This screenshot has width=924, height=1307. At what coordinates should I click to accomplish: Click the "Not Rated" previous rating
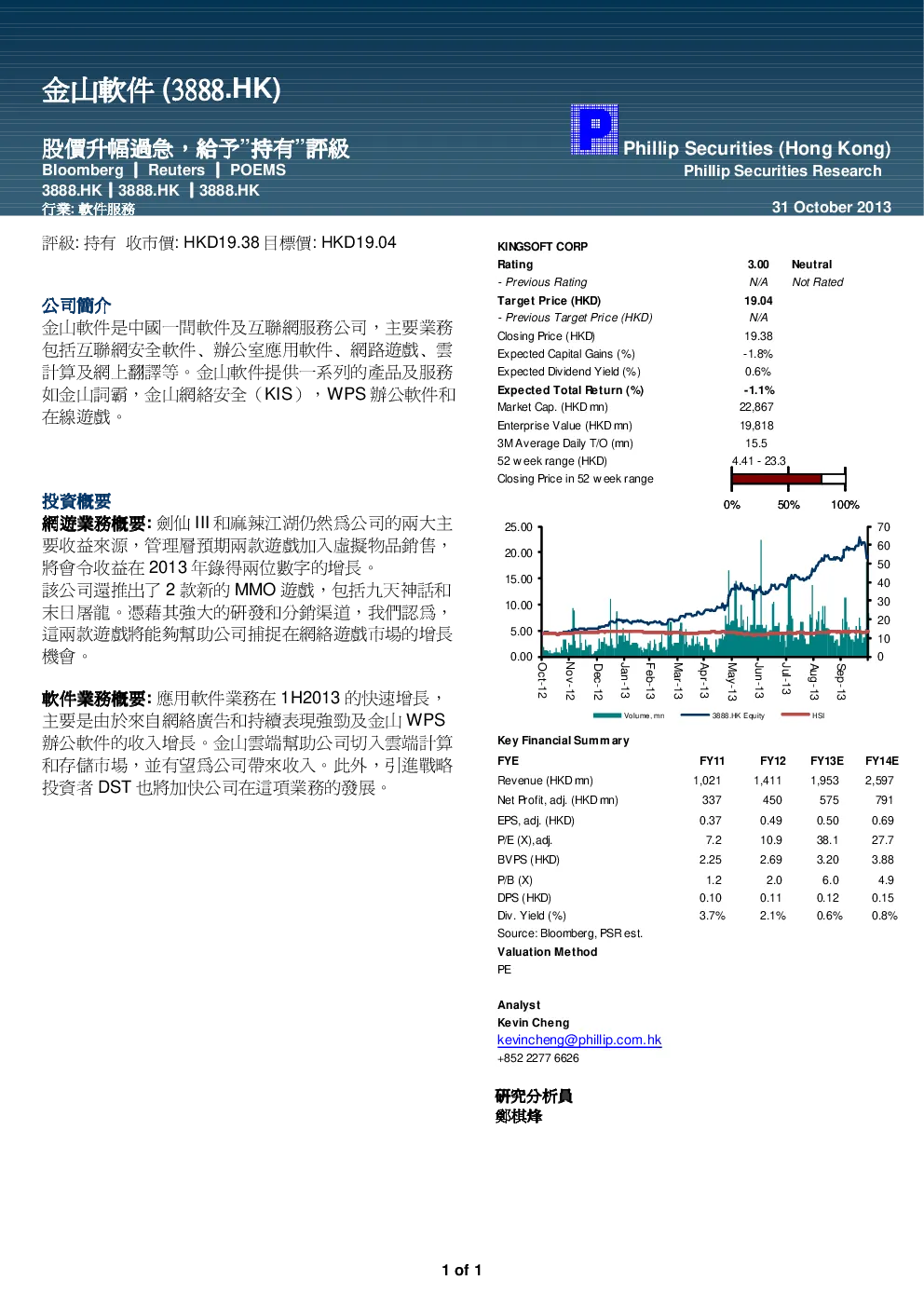coord(818,282)
